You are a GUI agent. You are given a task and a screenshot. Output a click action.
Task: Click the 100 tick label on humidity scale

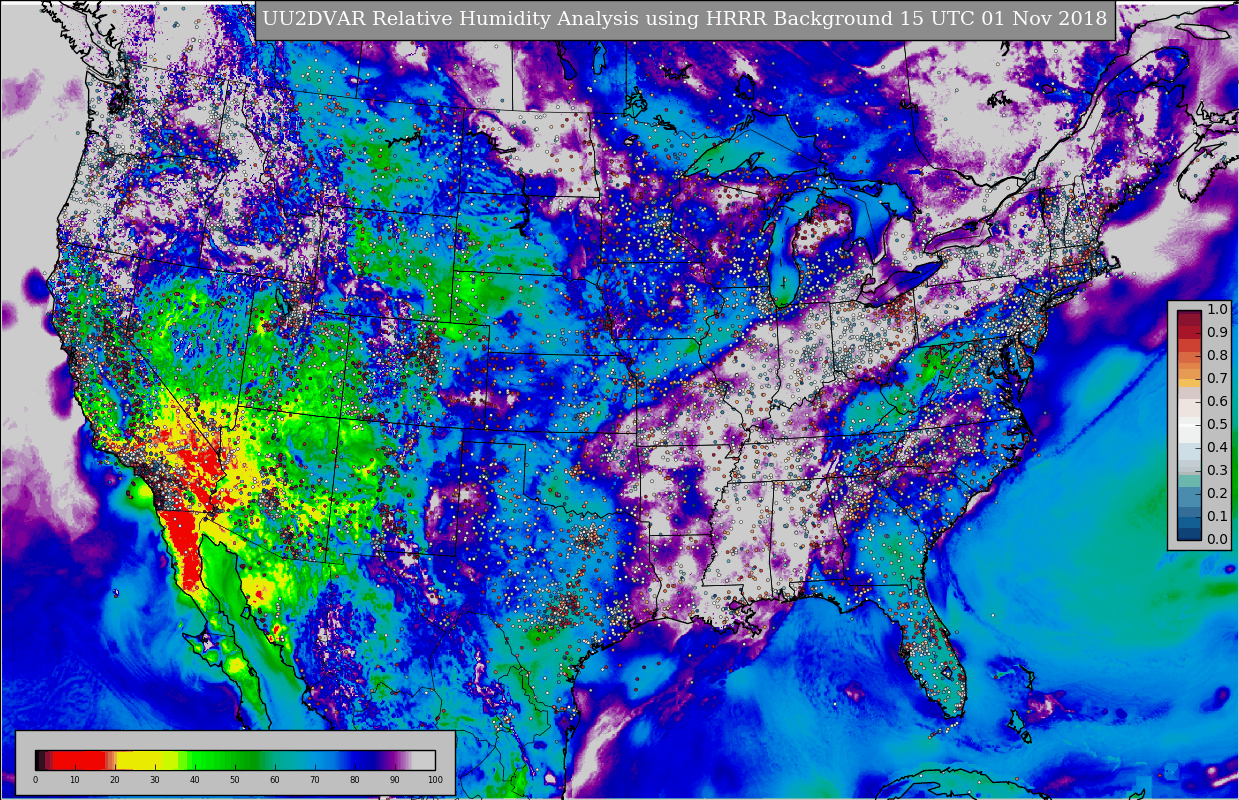(435, 780)
